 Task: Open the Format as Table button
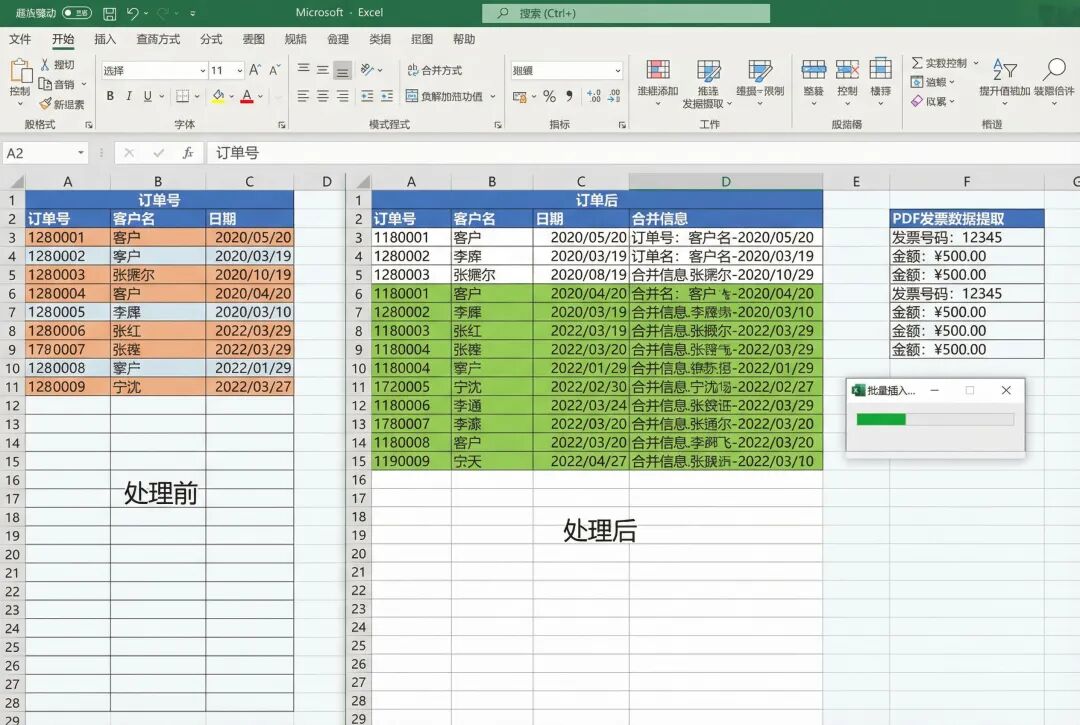707,84
